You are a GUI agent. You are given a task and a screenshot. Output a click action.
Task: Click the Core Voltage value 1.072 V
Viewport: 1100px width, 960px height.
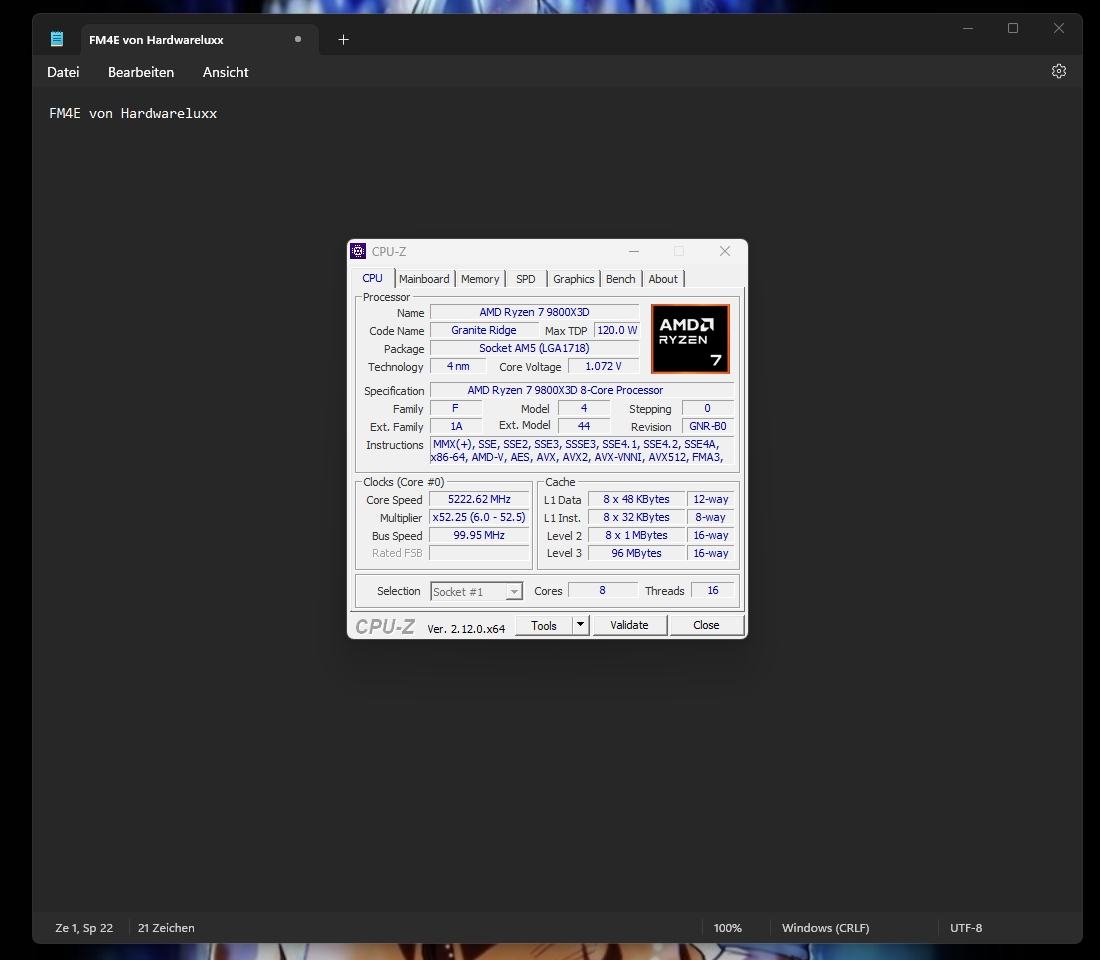click(603, 366)
